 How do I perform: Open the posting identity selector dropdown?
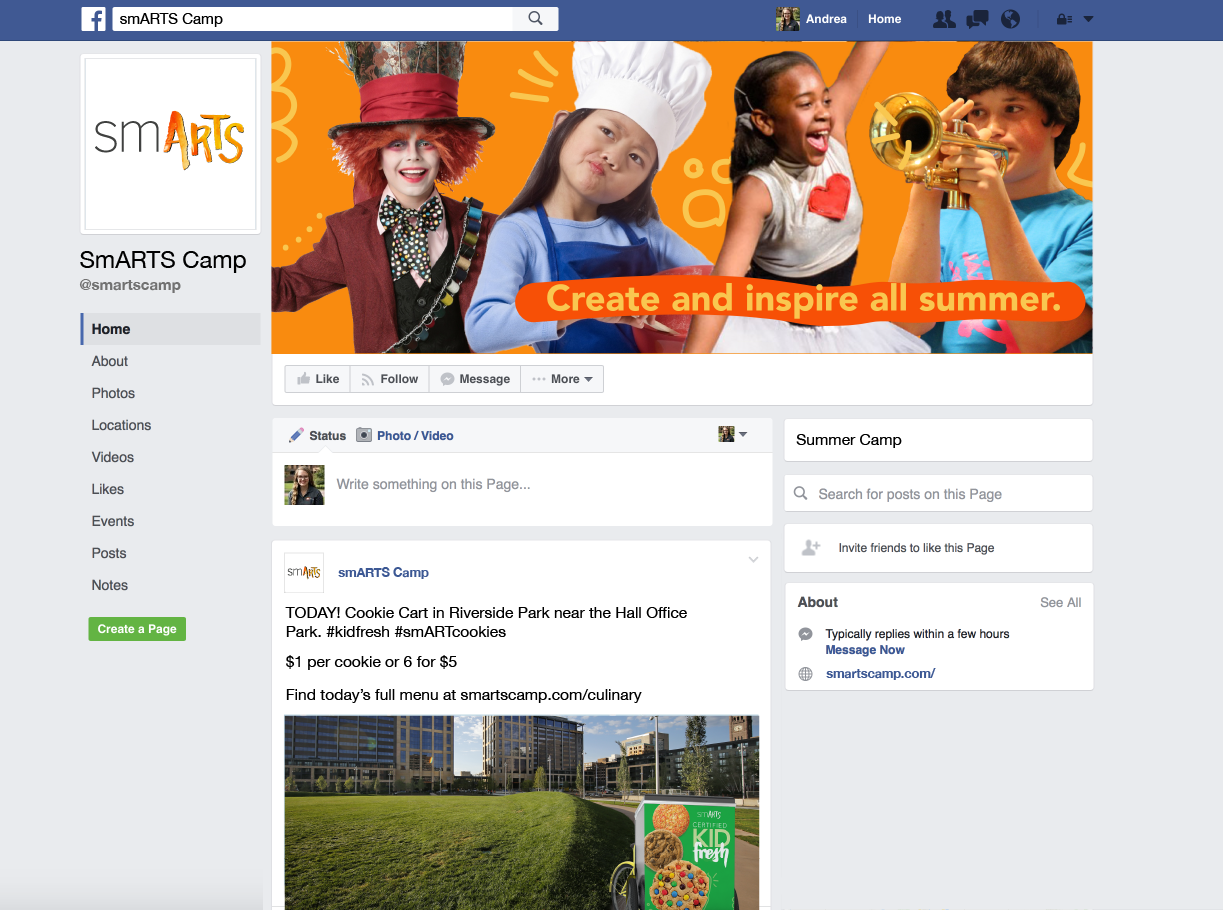pos(733,434)
